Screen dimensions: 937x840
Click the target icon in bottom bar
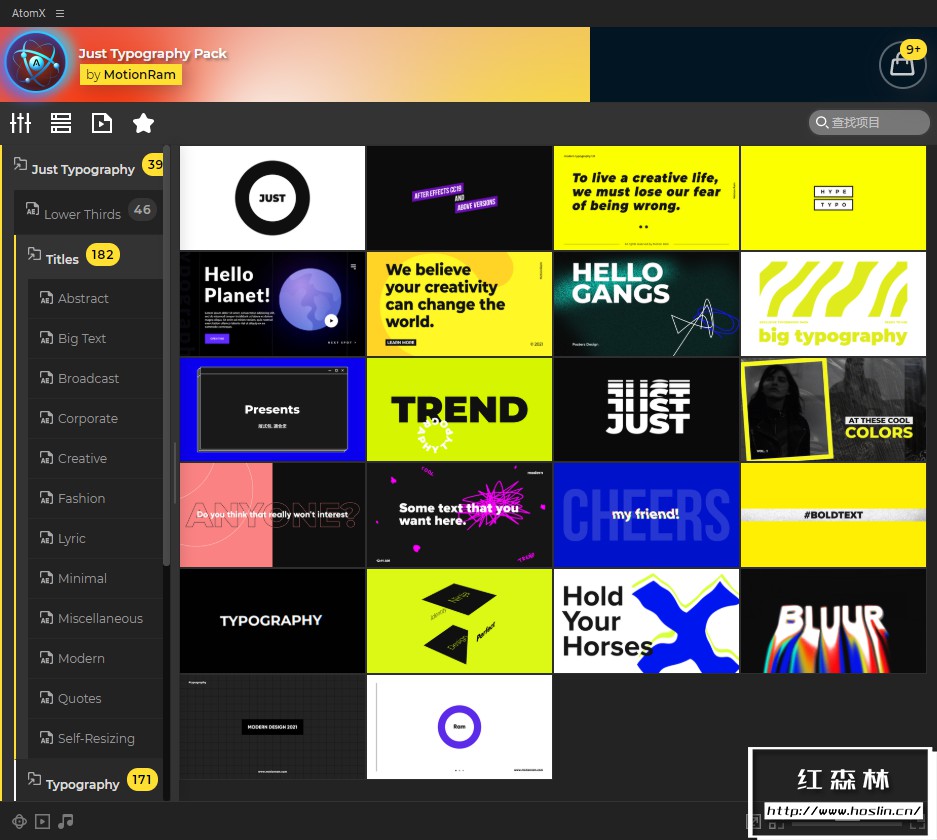coord(19,821)
